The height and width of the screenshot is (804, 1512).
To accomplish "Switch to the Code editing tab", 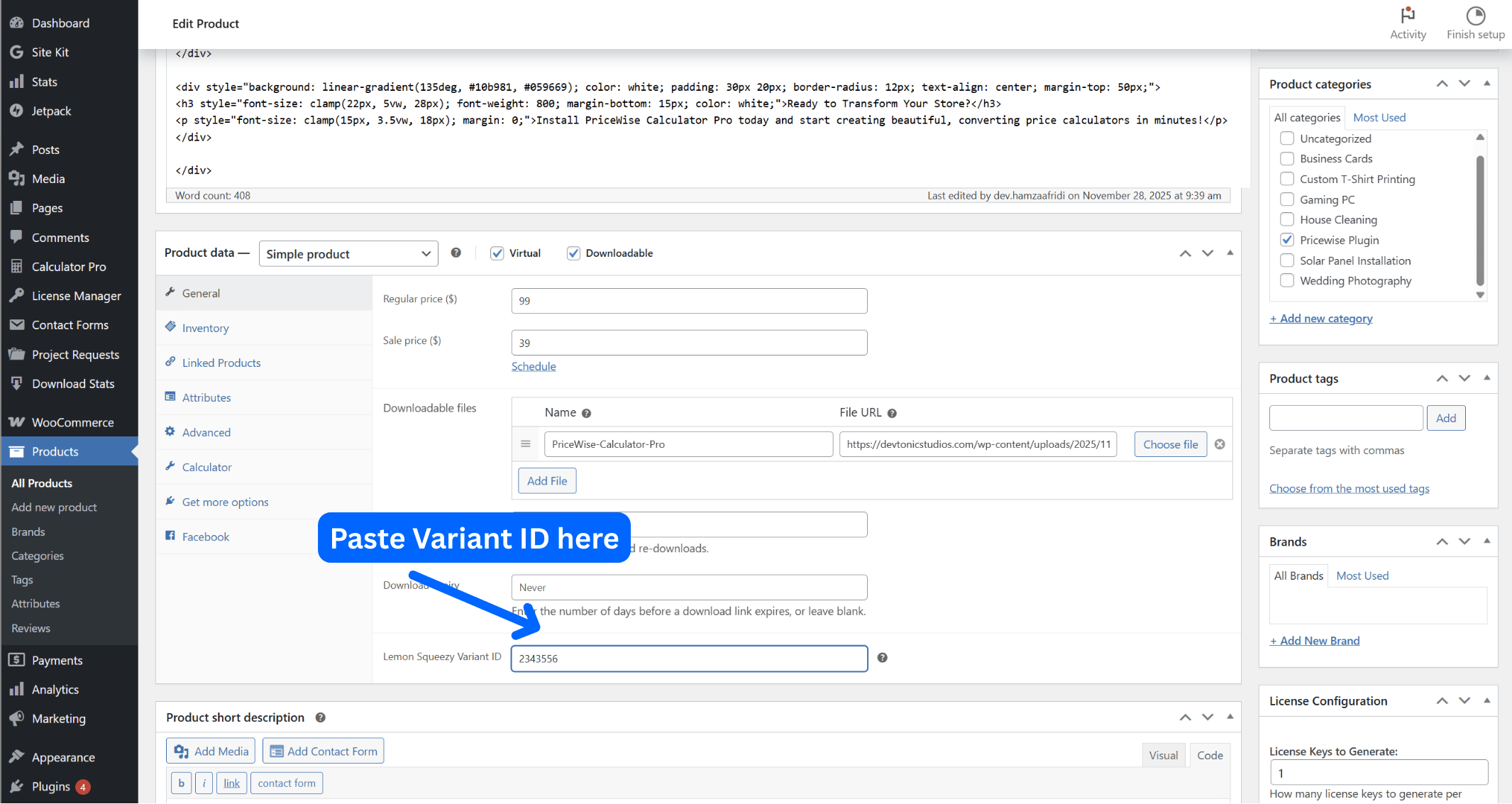I will (x=1210, y=754).
